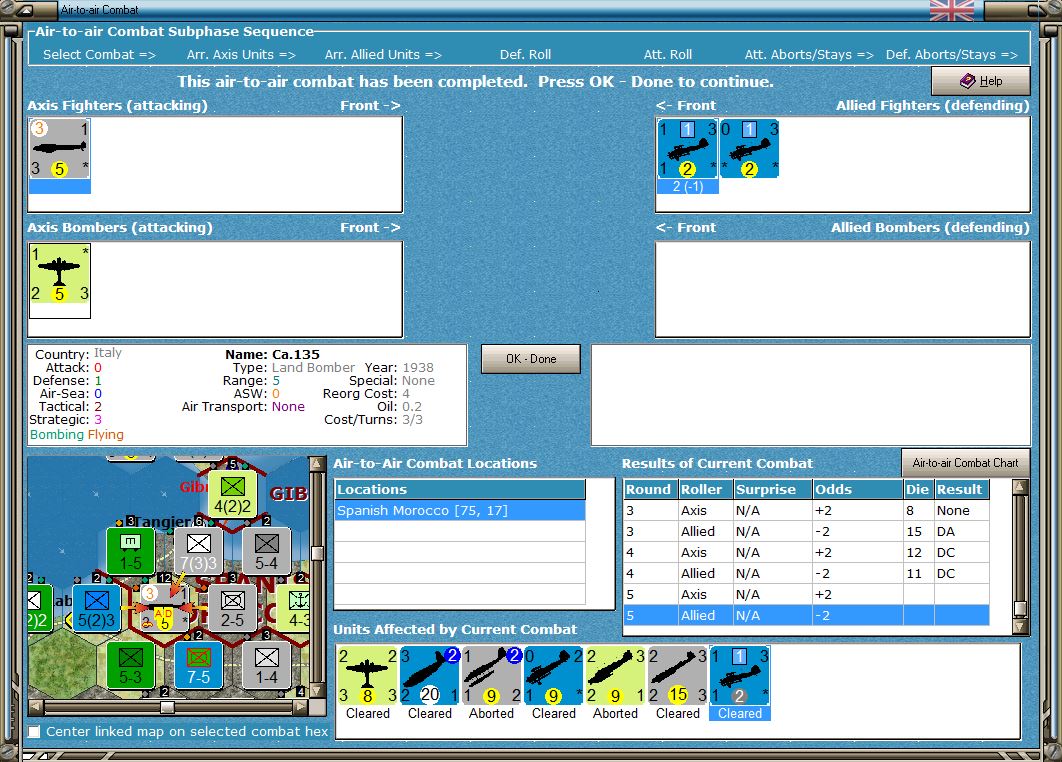Viewport: 1062px width, 762px height.
Task: Click the Round column header
Action: click(x=650, y=490)
